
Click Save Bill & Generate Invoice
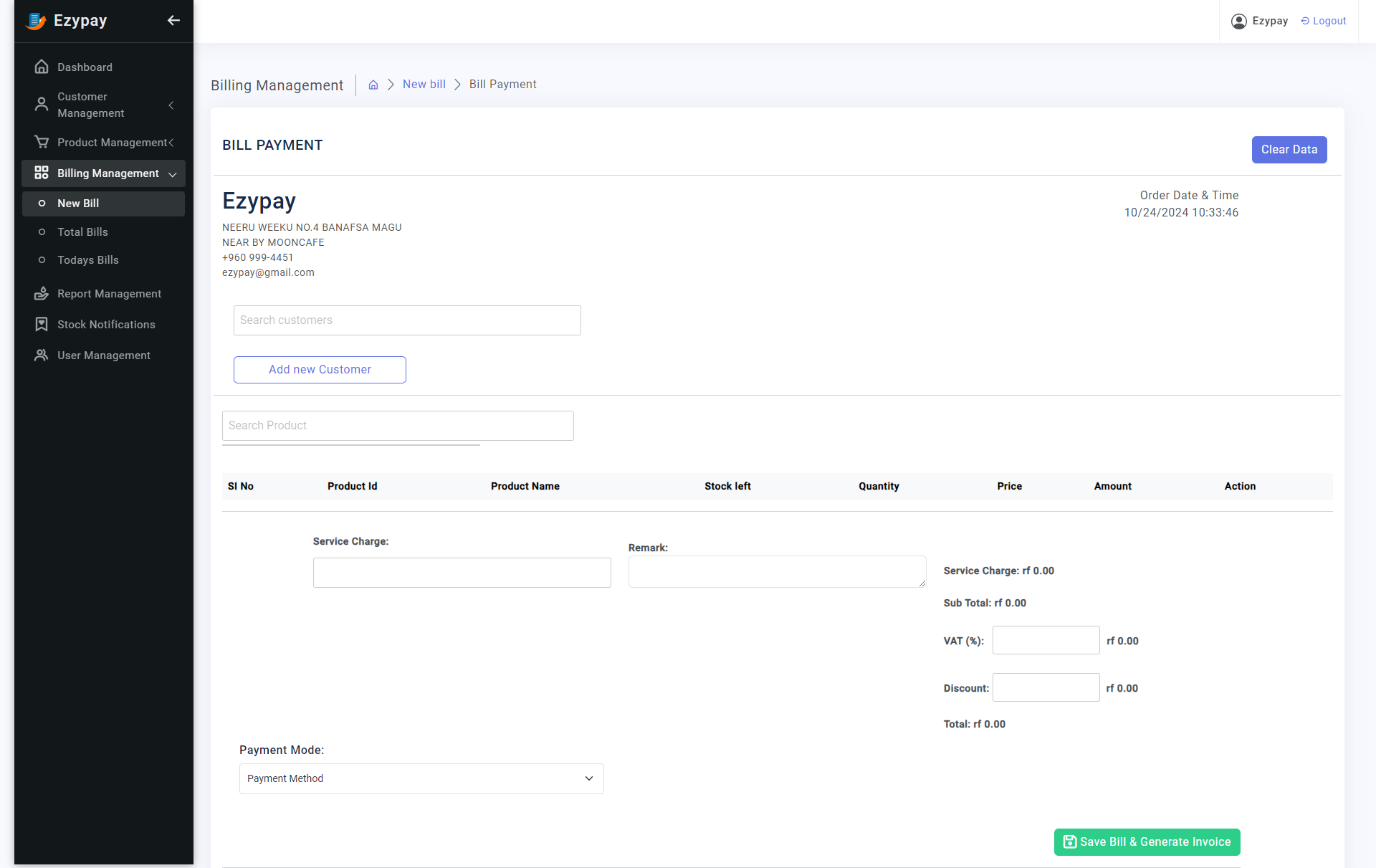click(x=1147, y=842)
